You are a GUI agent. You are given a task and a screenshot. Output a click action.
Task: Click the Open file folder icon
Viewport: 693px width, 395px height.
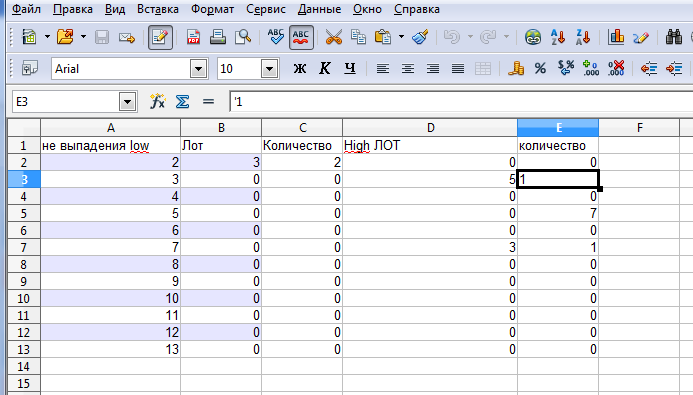click(x=65, y=37)
